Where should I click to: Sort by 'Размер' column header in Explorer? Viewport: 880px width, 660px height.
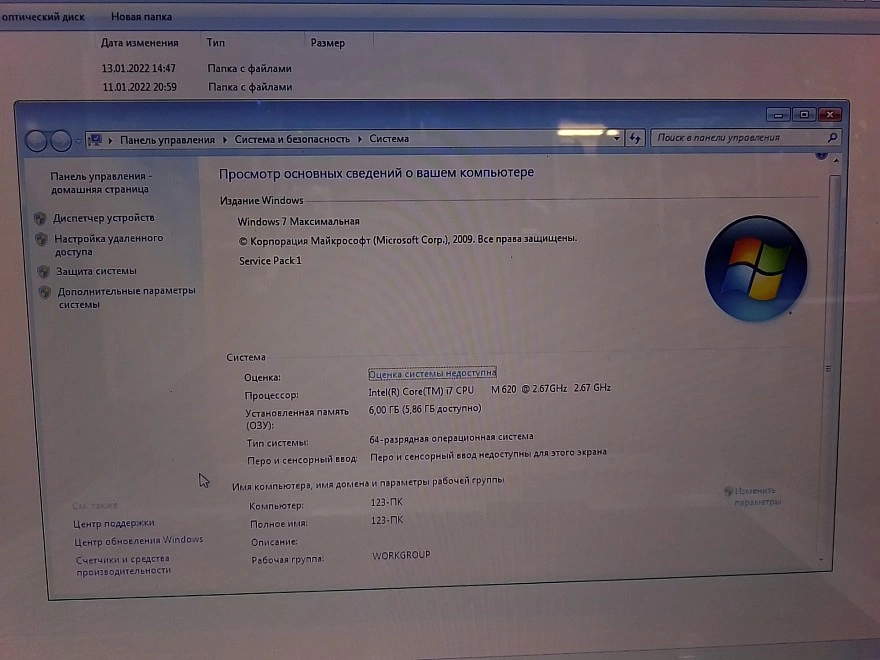tap(328, 43)
